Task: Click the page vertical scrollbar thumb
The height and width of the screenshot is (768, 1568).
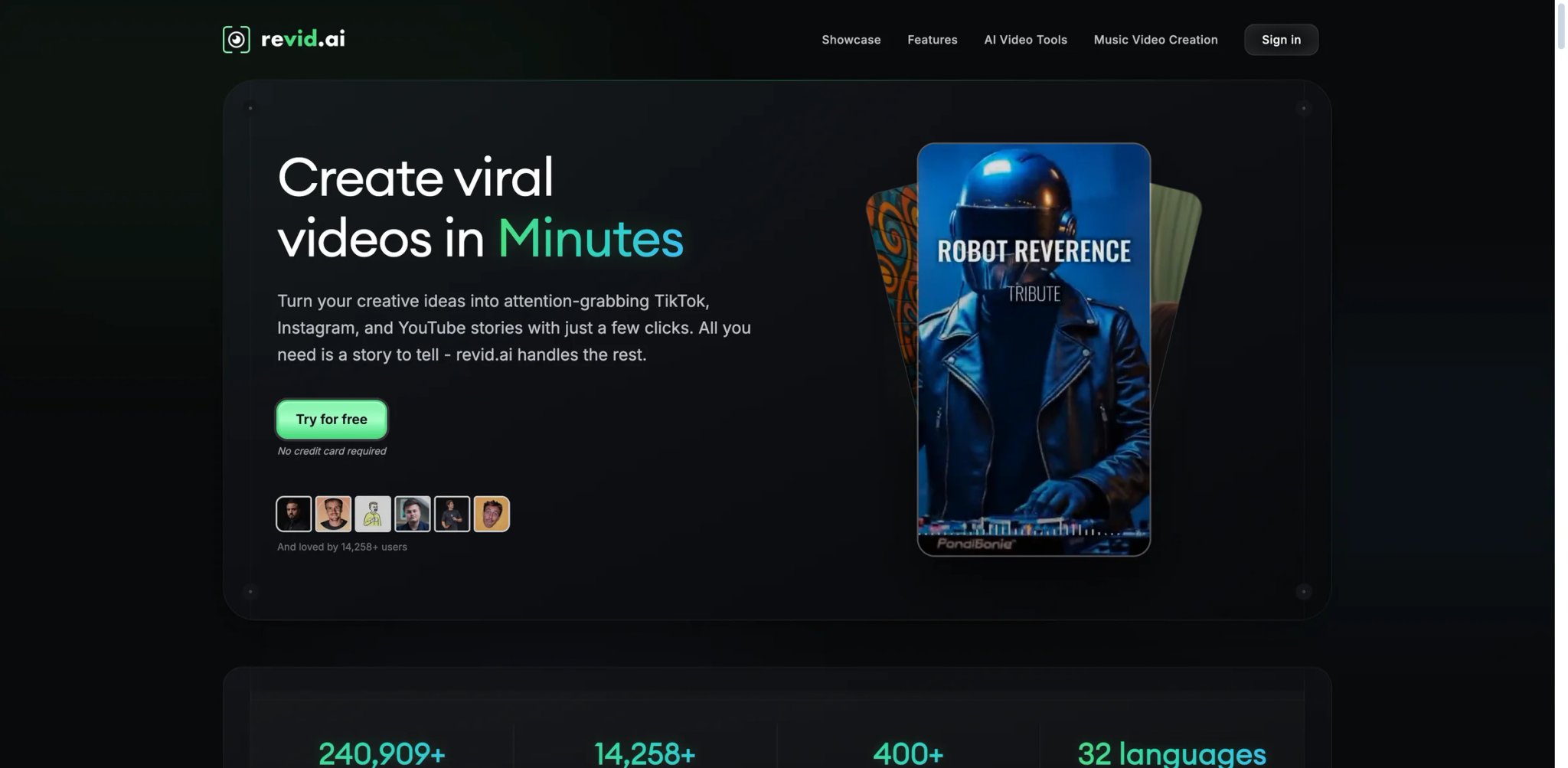Action: pyautogui.click(x=1561, y=26)
